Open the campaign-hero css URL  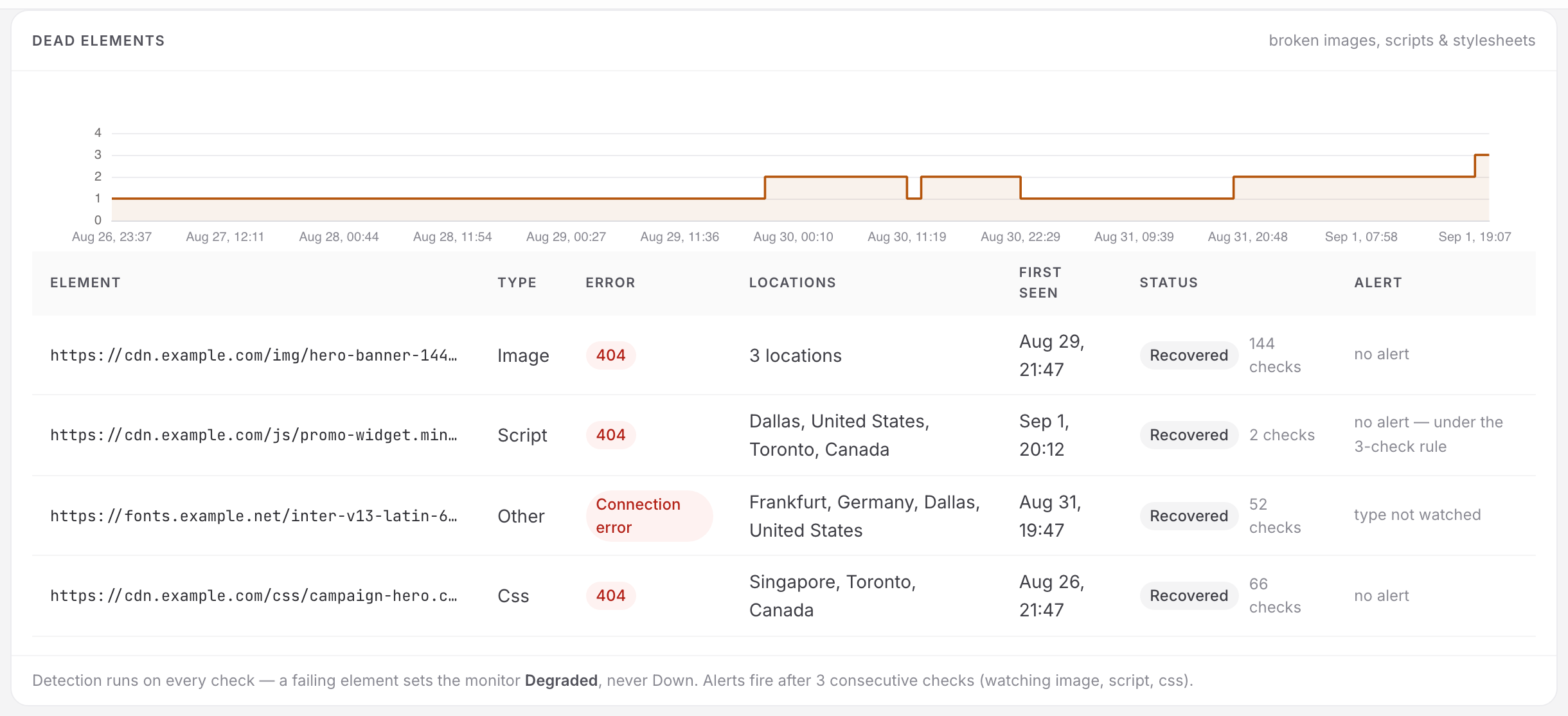(254, 596)
